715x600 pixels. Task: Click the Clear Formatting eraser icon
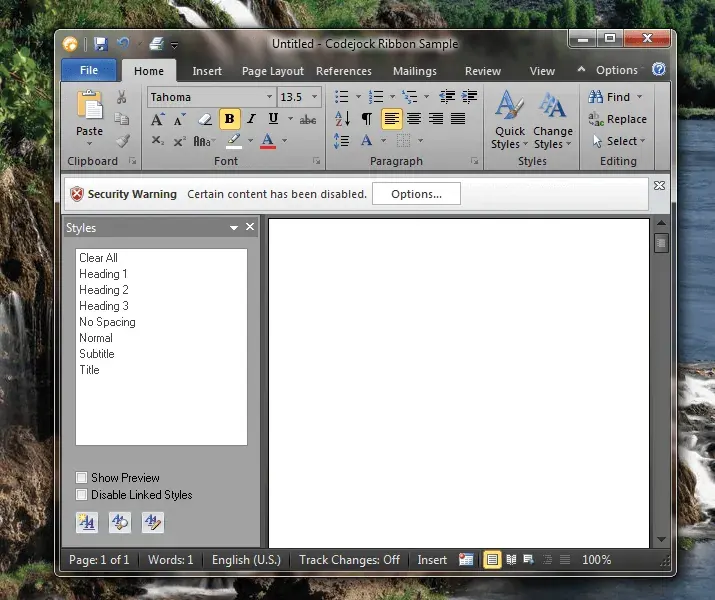[x=205, y=119]
